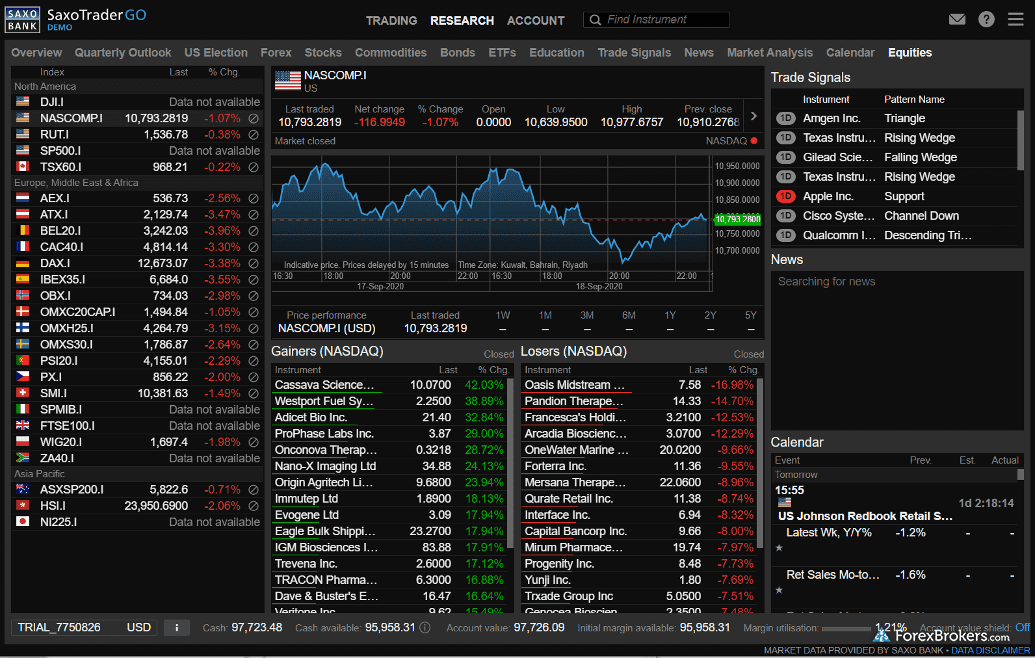Open the Calendar tab
1035x658 pixels.
click(x=850, y=53)
